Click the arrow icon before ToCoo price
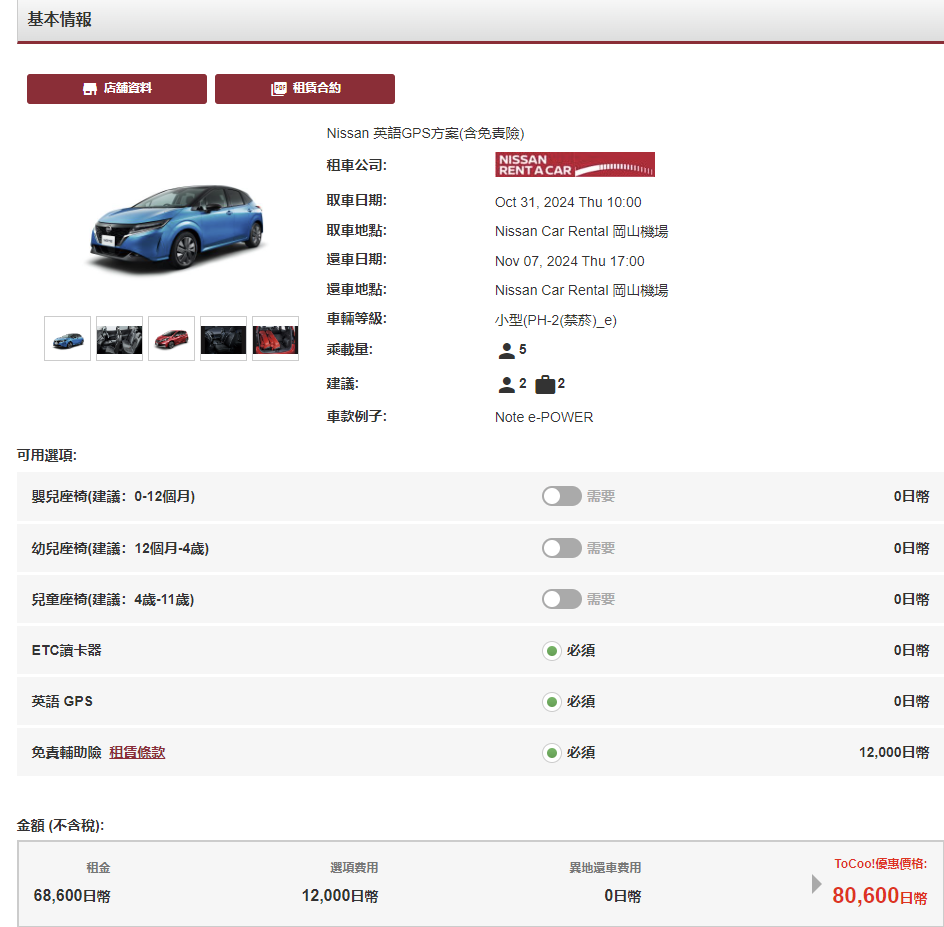This screenshot has height=927, width=944. point(816,884)
